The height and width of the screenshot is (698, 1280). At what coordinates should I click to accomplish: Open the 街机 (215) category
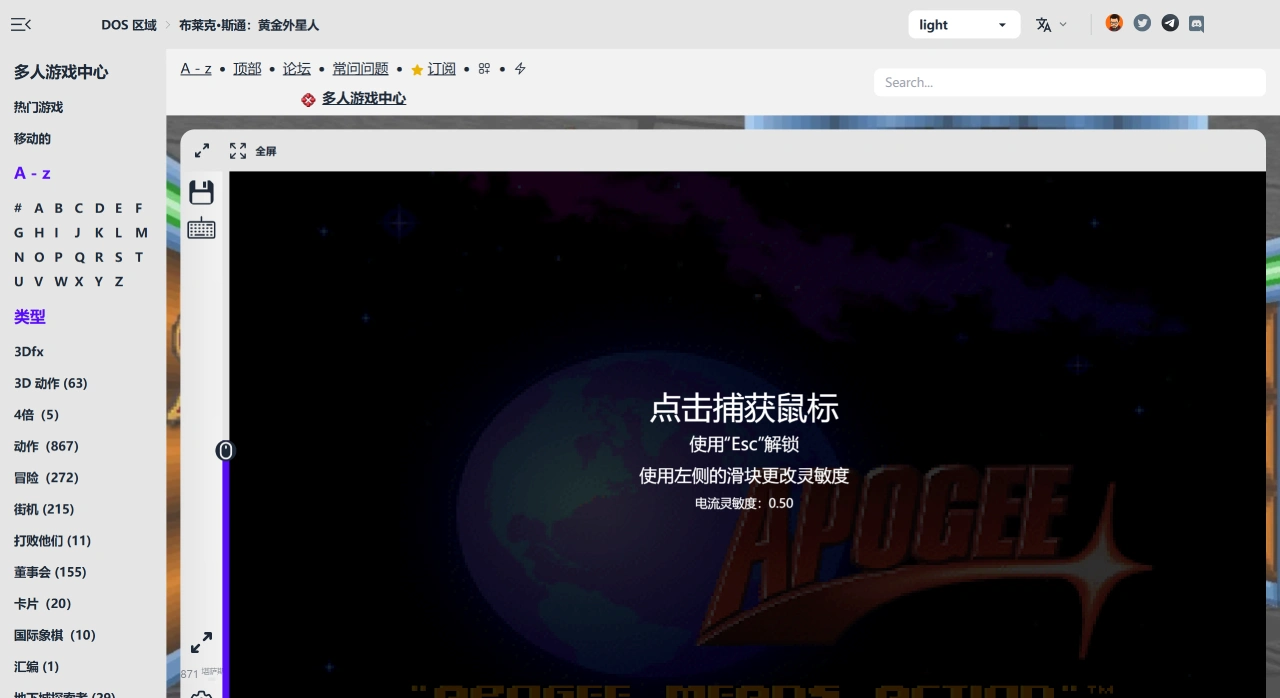click(44, 509)
